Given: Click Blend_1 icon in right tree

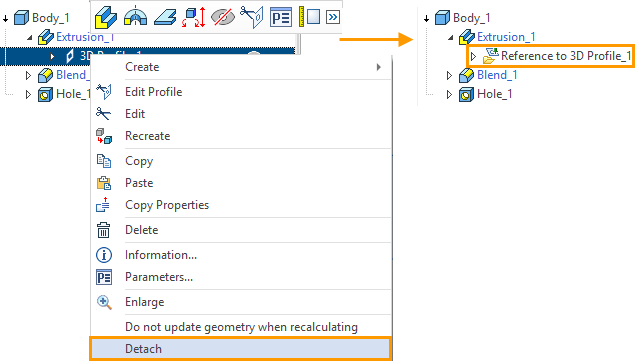Looking at the screenshot, I should pos(466,75).
